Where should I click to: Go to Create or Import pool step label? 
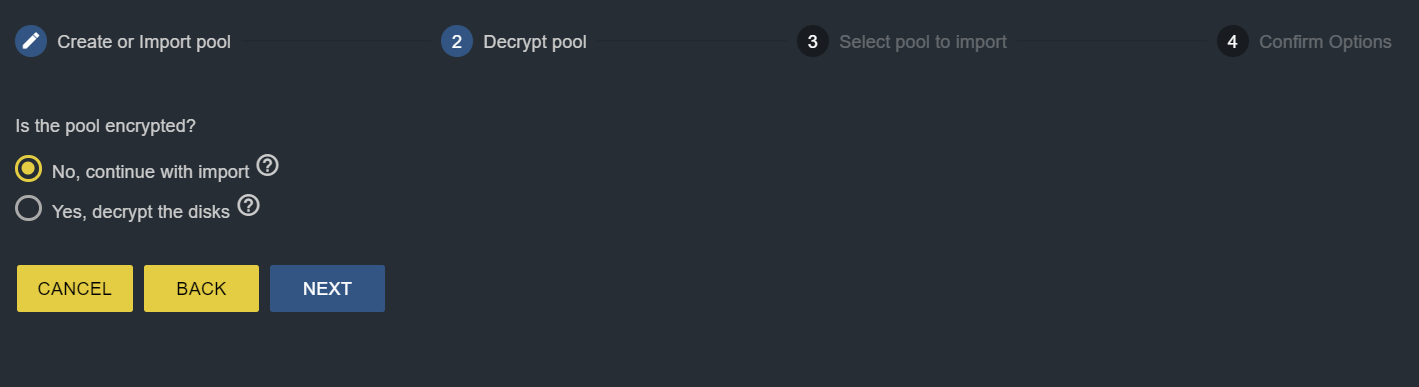click(144, 42)
